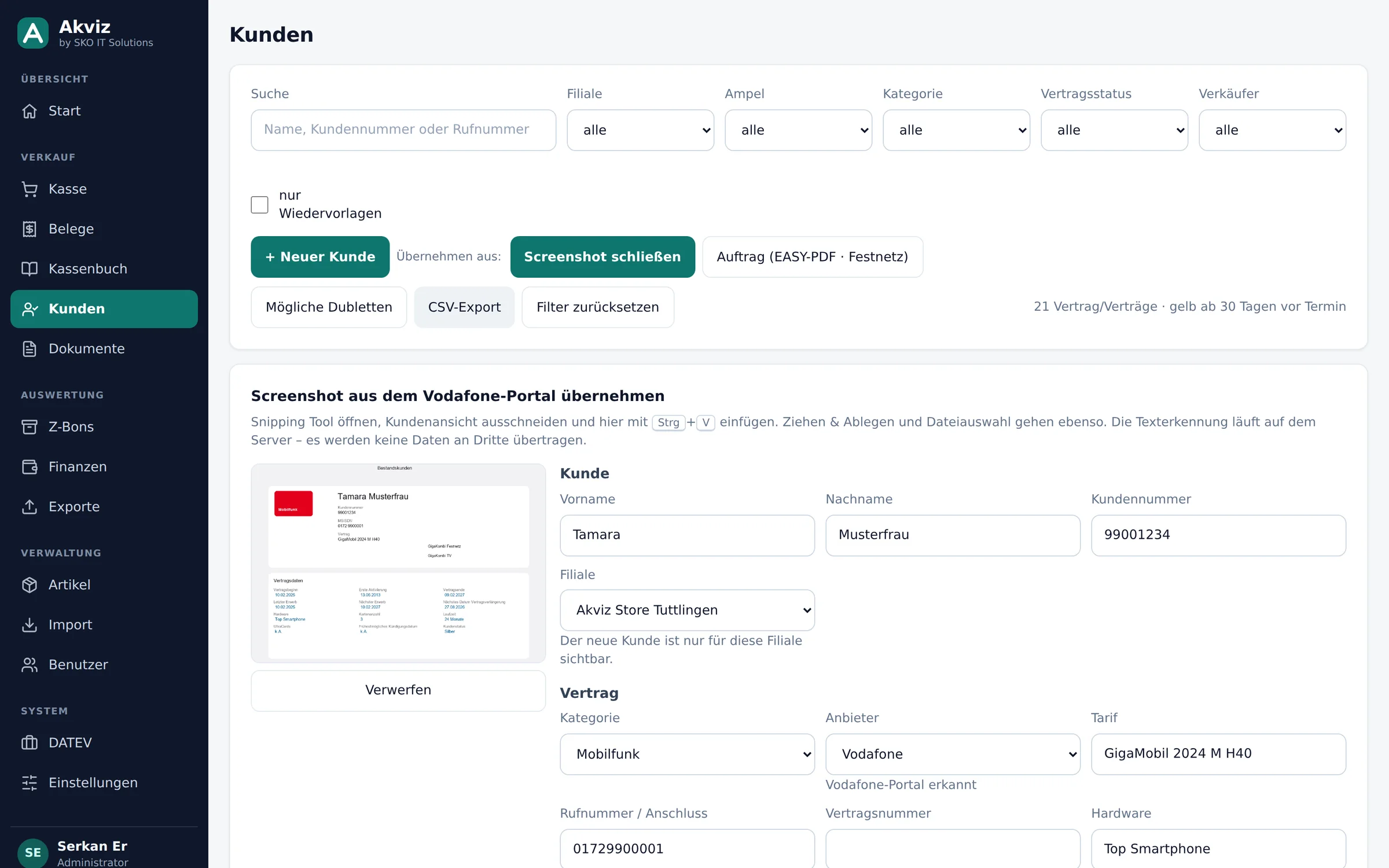
Task: Go to Start in the sidebar
Action: (x=104, y=111)
